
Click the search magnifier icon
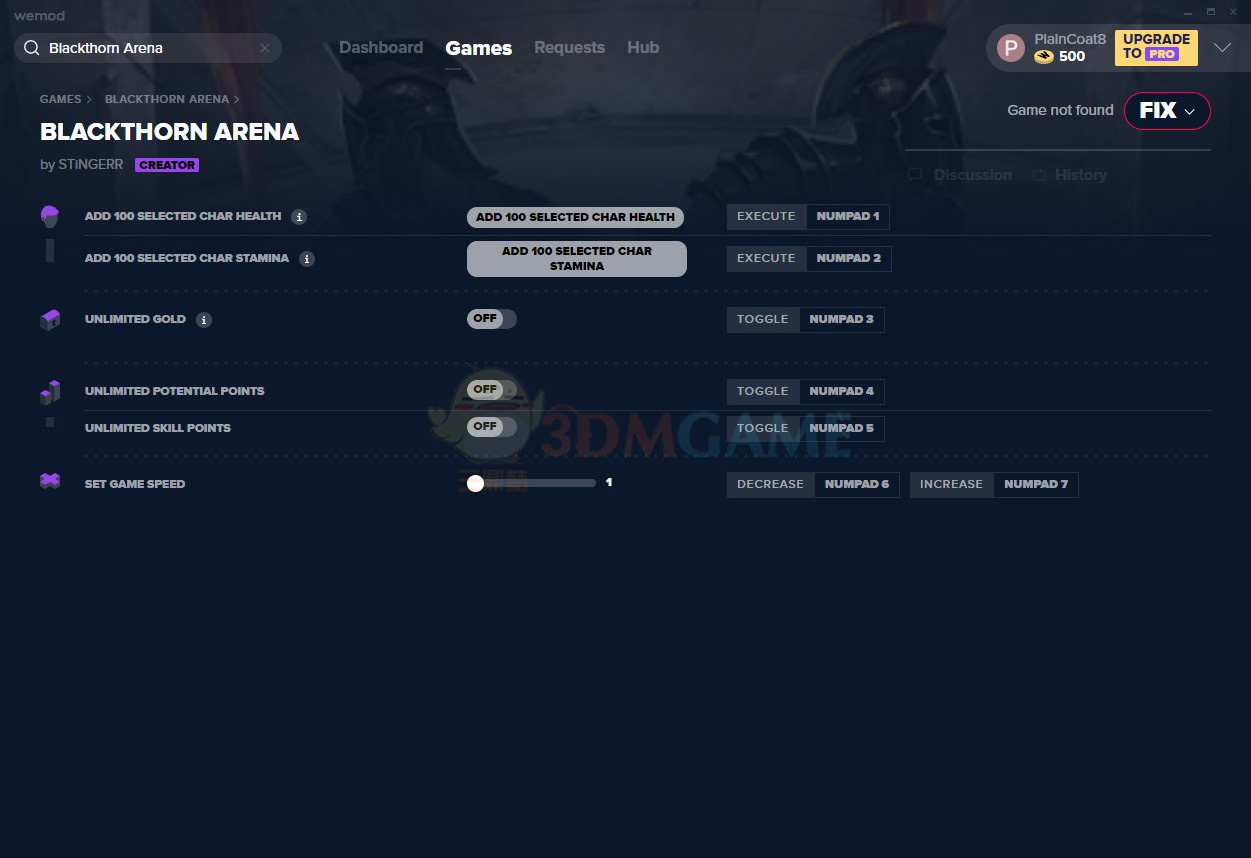click(31, 48)
